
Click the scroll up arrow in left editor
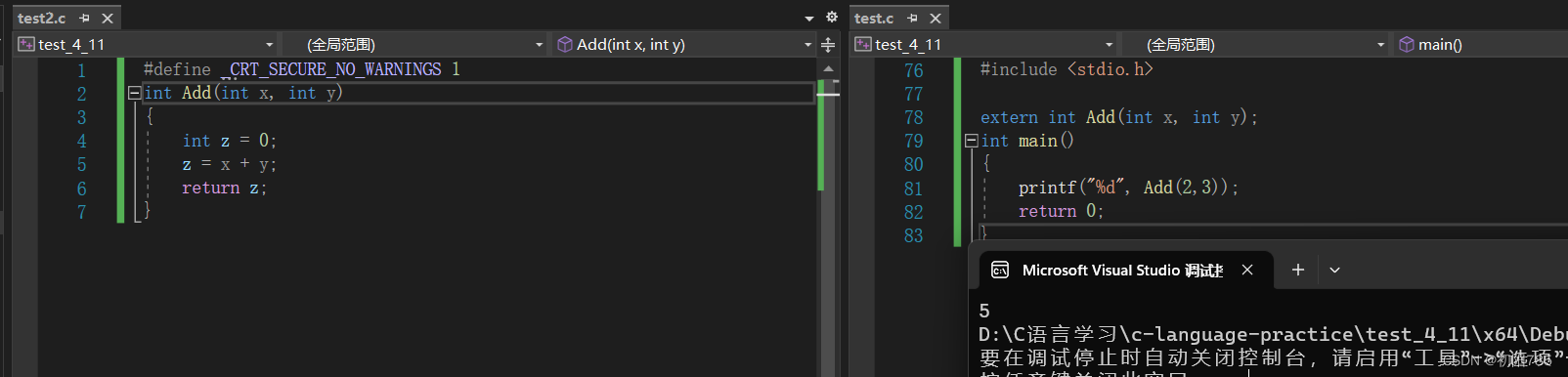coord(828,68)
